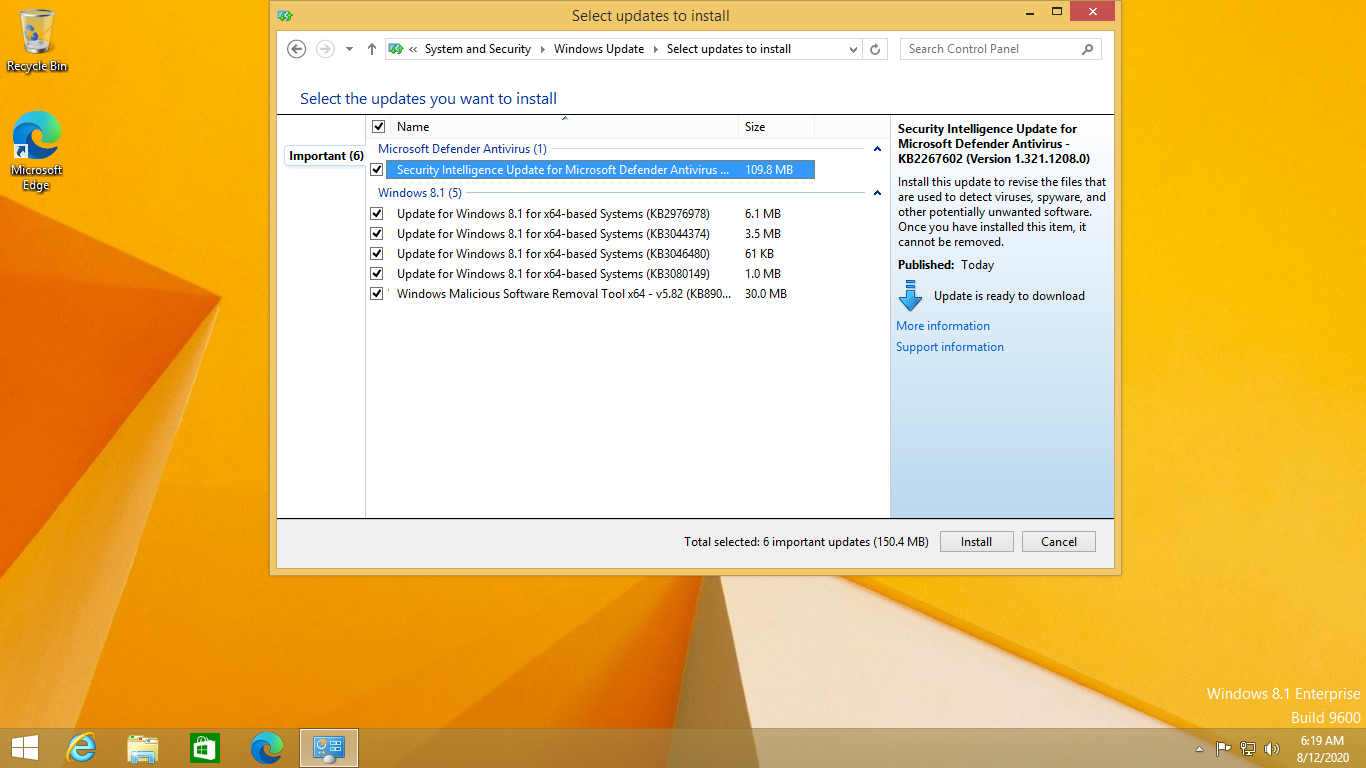Click the greyed-out Forward arrow button

click(325, 49)
